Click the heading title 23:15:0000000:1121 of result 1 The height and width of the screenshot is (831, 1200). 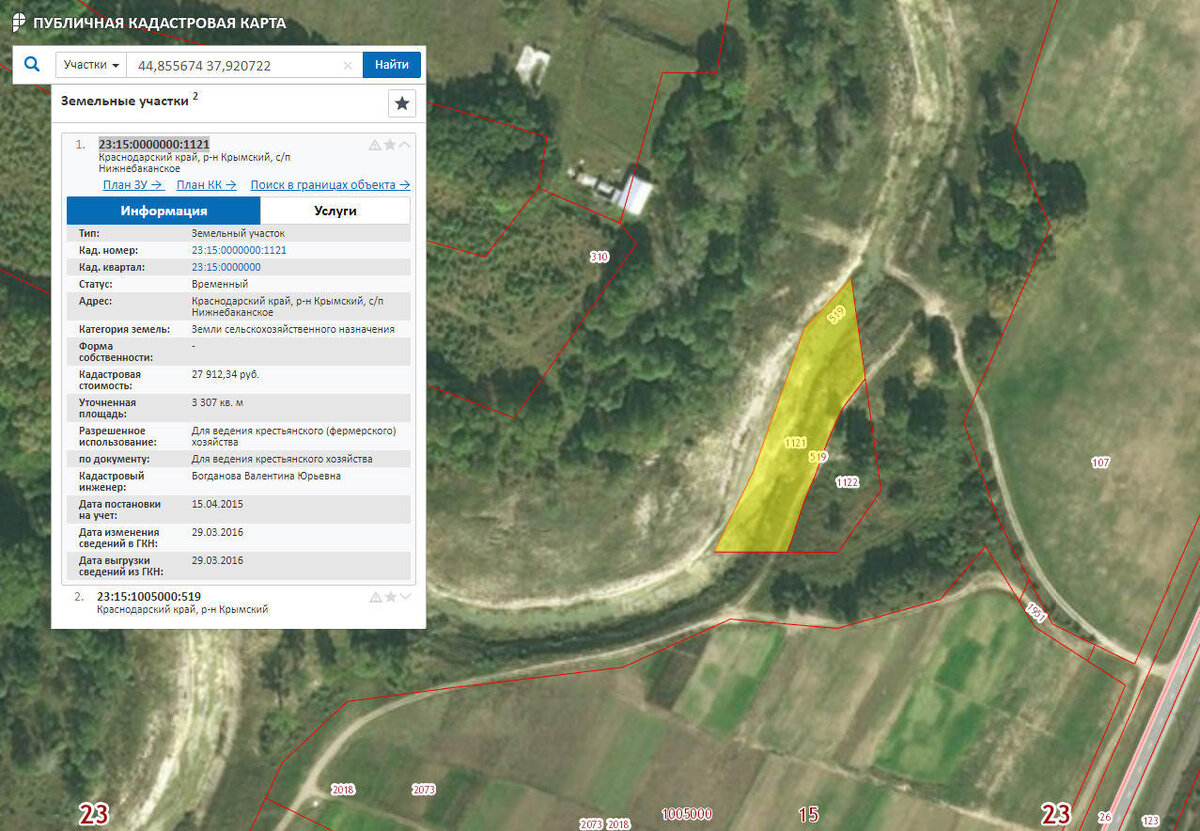(x=154, y=144)
